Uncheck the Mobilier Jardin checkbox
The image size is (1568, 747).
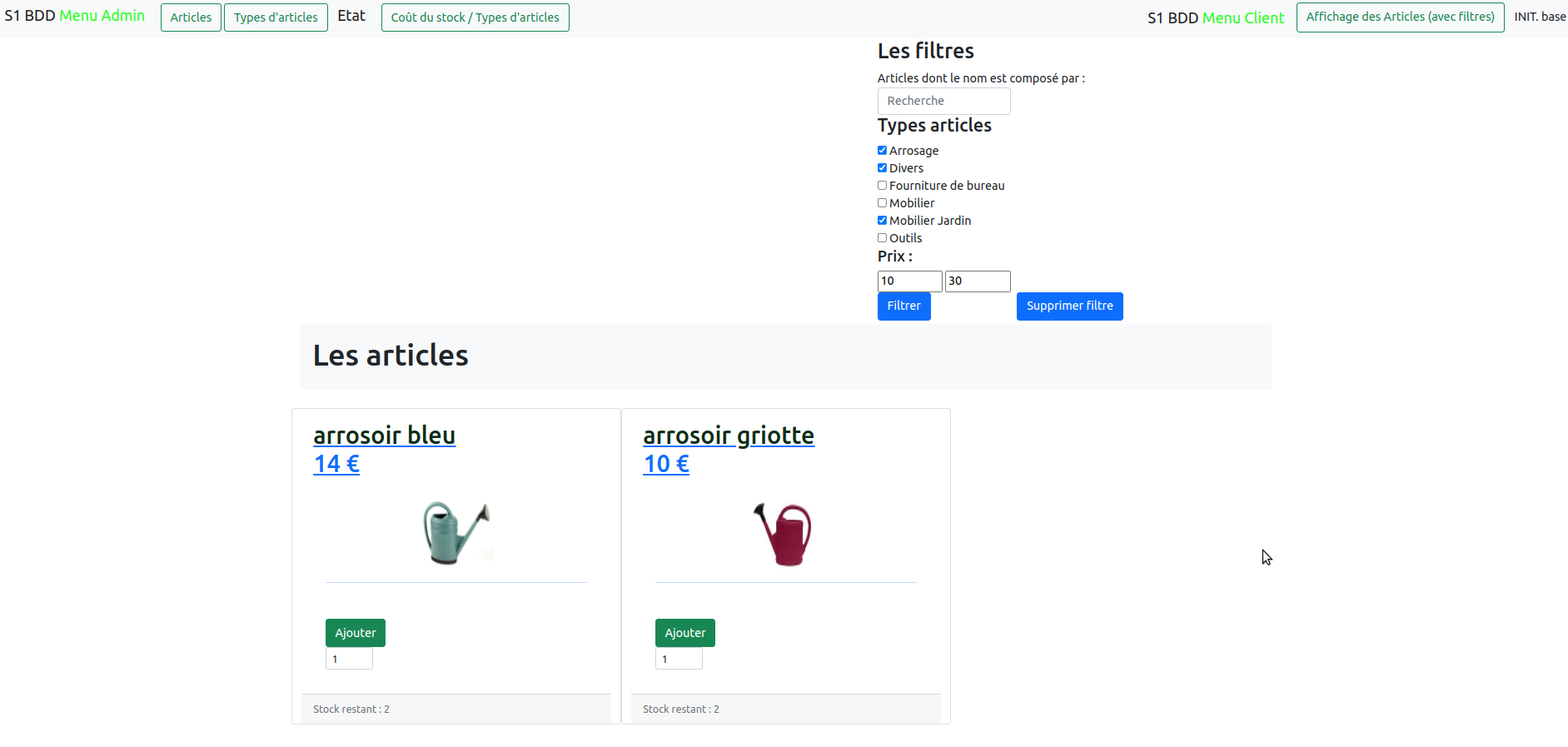coord(882,221)
